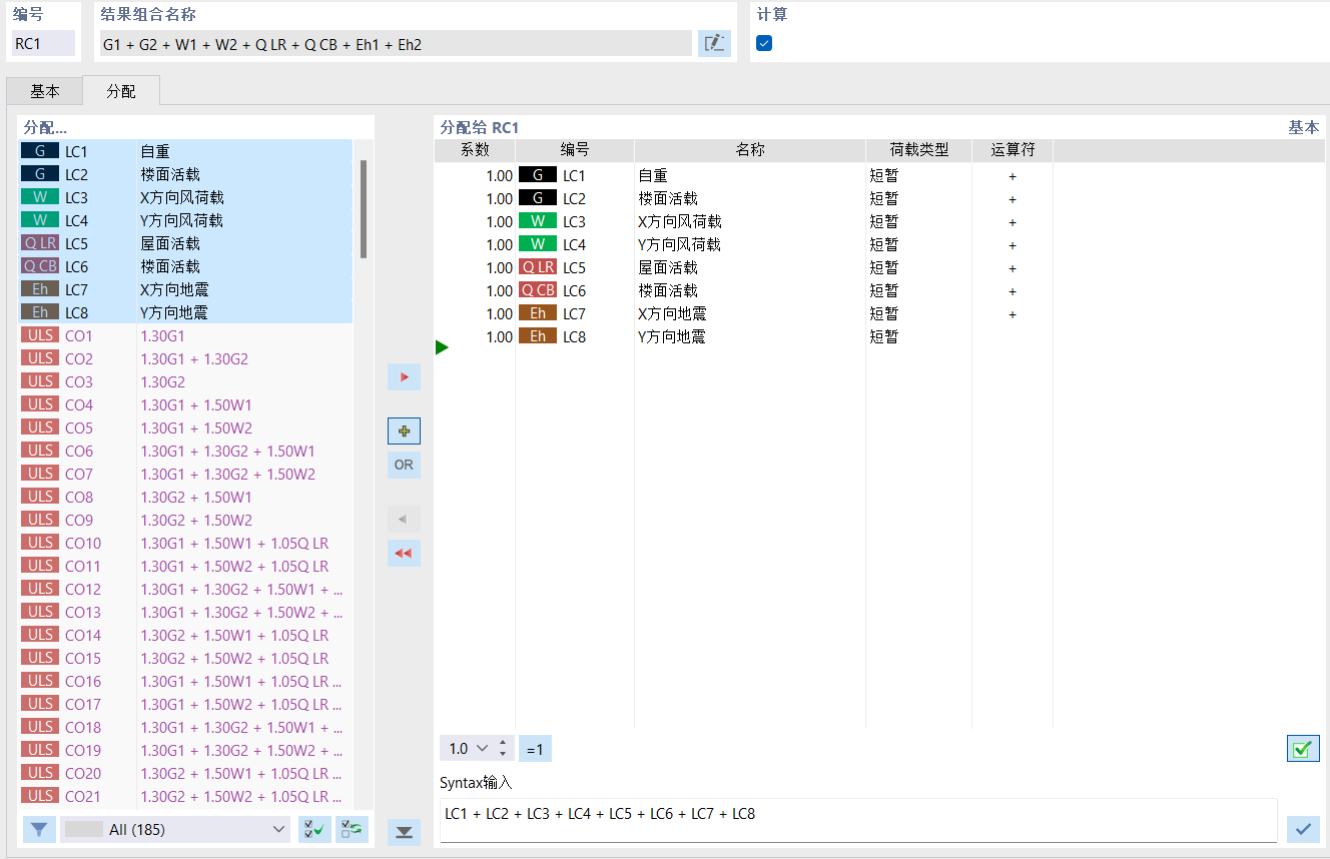The height and width of the screenshot is (859, 1330).
Task: Click 楼面活载 of LC6 in the assigned table
Action: tap(668, 290)
